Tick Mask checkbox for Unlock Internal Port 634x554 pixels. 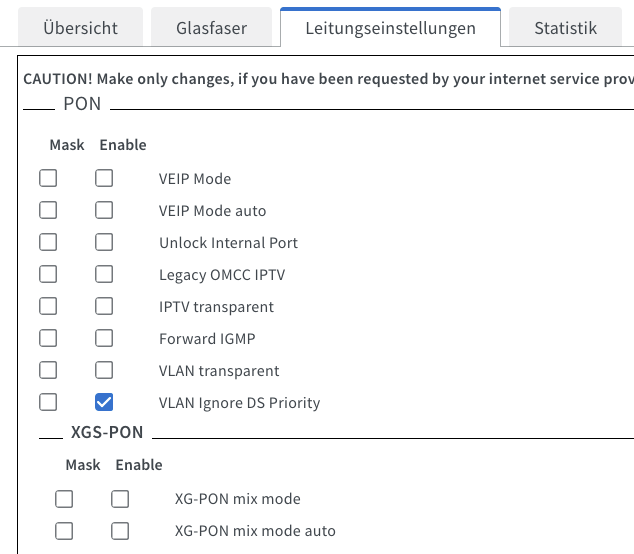(48, 242)
